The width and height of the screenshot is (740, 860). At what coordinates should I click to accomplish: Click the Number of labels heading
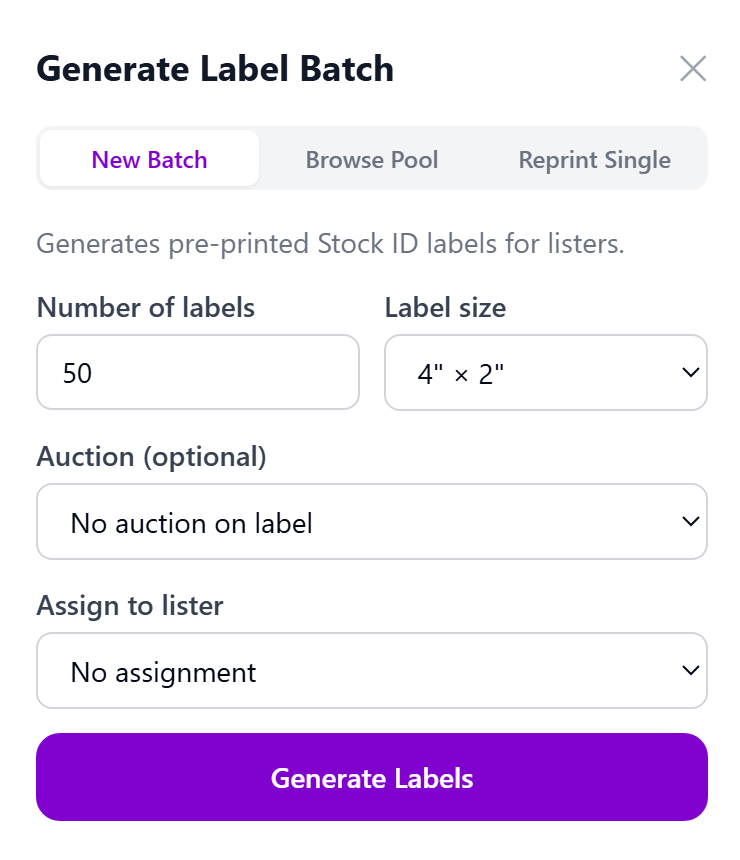click(x=145, y=308)
